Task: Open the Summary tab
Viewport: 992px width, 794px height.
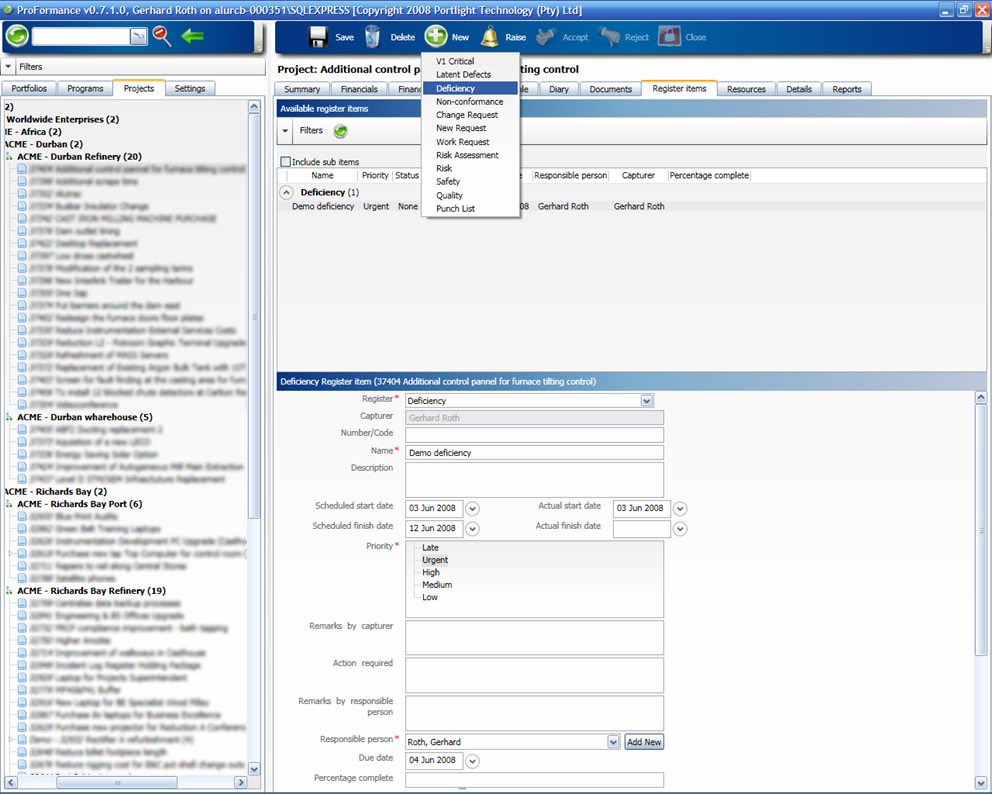Action: click(x=302, y=89)
